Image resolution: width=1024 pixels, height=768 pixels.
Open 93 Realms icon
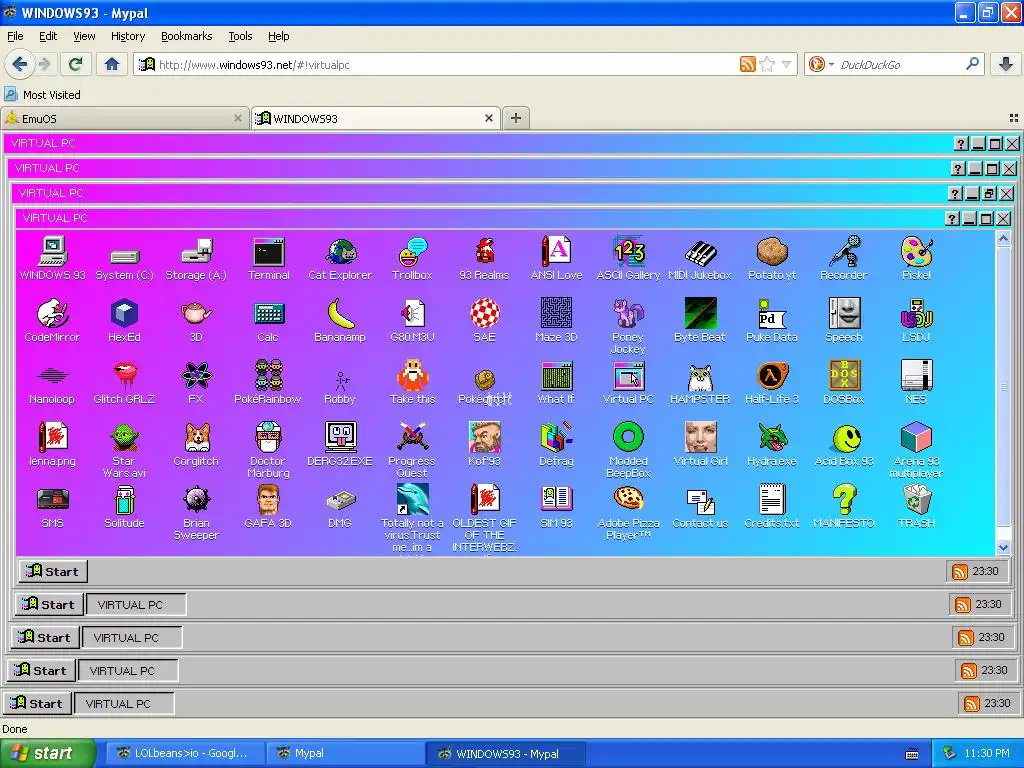[484, 259]
